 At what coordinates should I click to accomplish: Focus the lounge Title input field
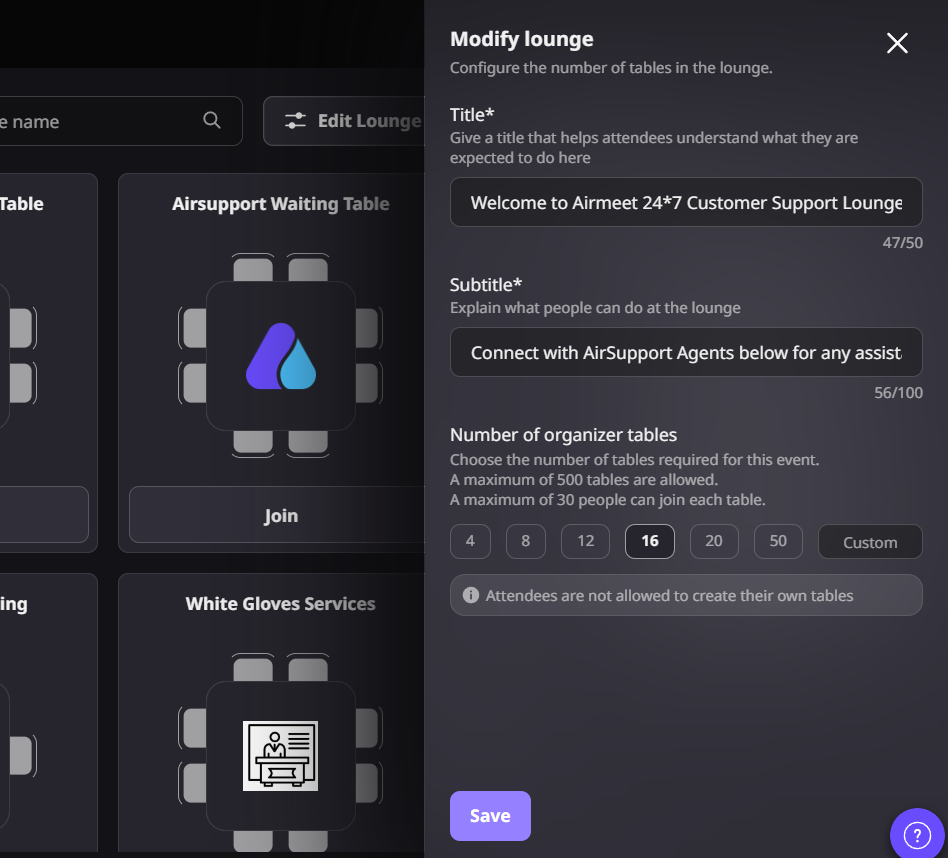click(x=686, y=202)
